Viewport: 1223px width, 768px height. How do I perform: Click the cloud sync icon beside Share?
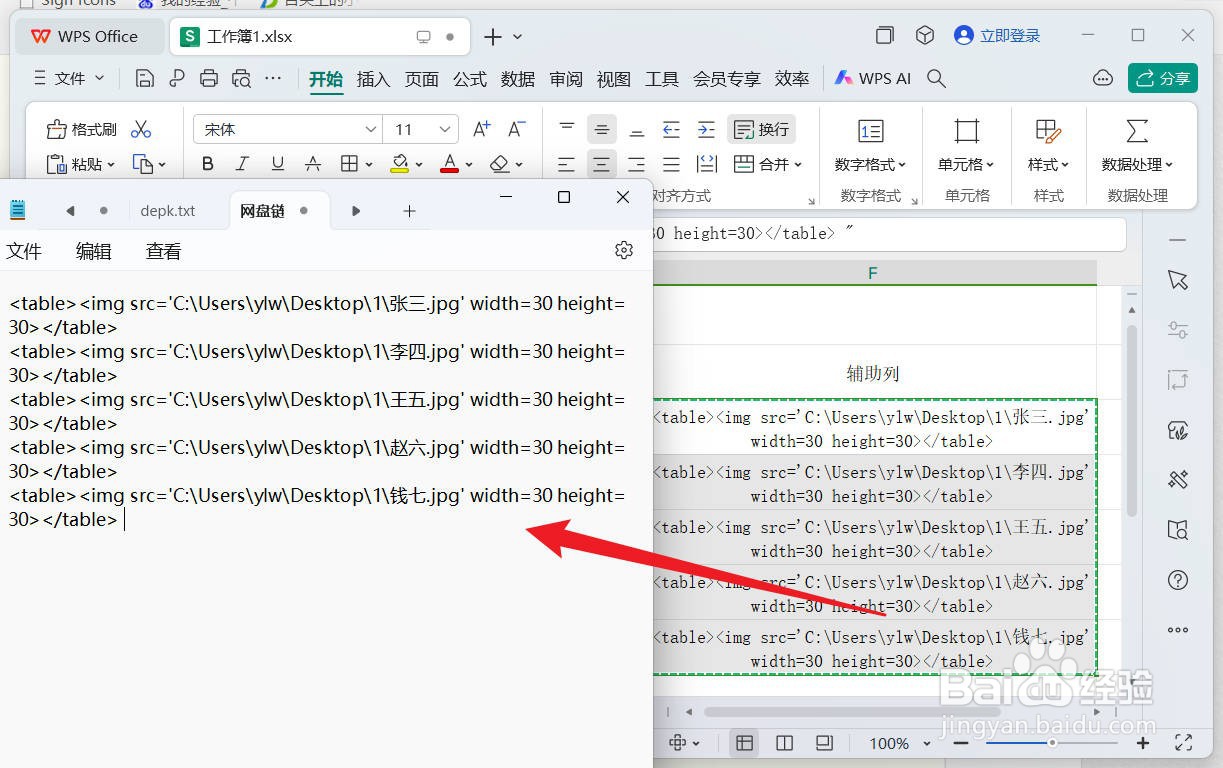tap(1103, 78)
